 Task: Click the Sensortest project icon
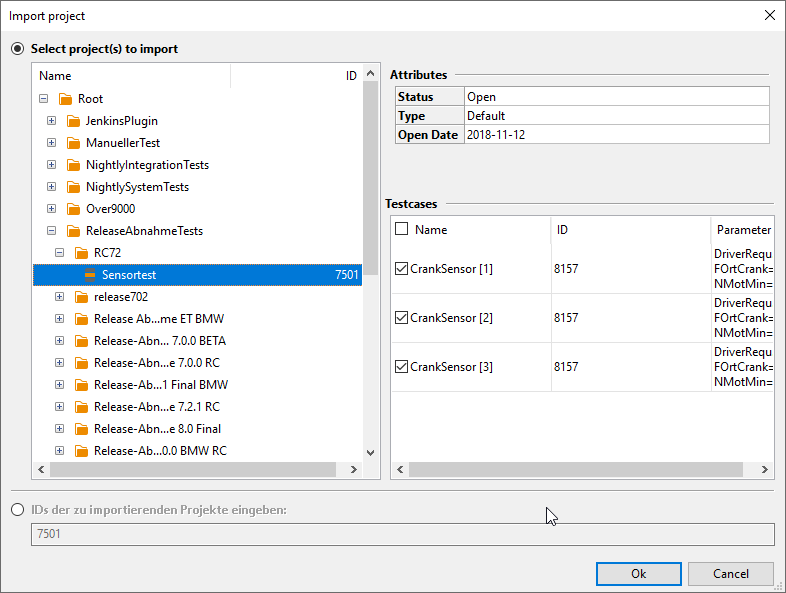pyautogui.click(x=90, y=275)
